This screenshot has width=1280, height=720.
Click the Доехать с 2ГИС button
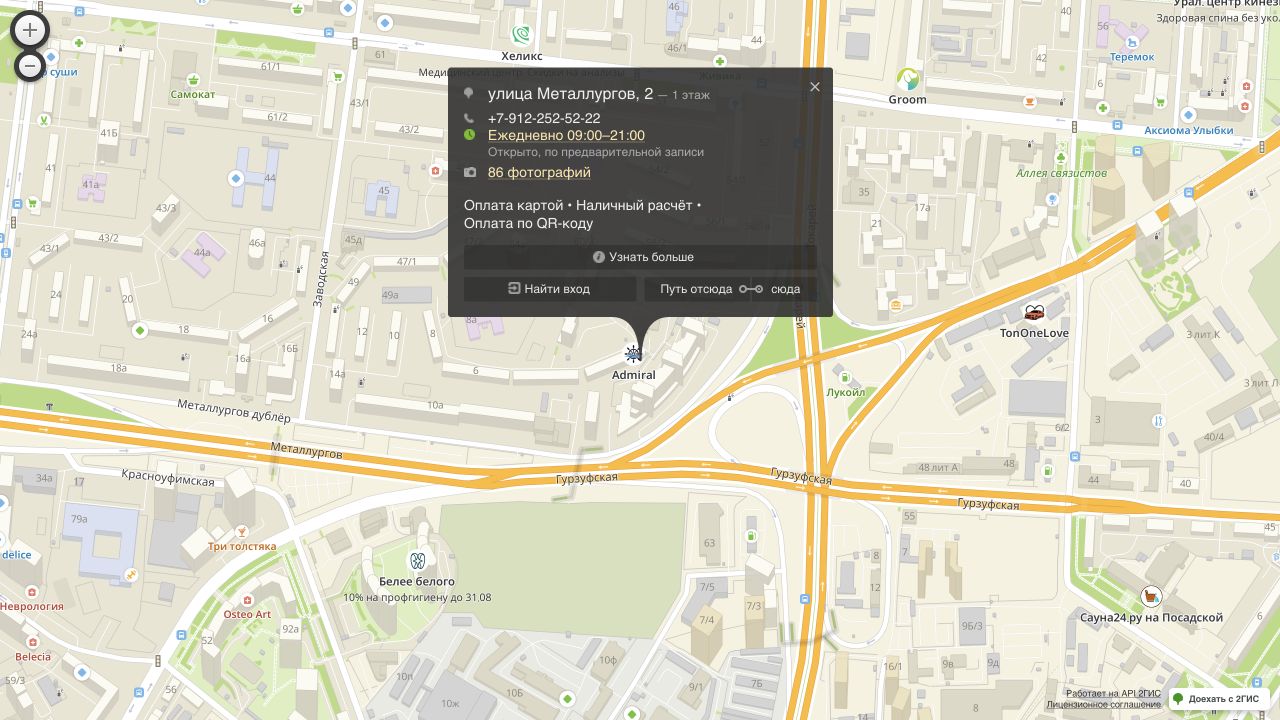pyautogui.click(x=1219, y=698)
